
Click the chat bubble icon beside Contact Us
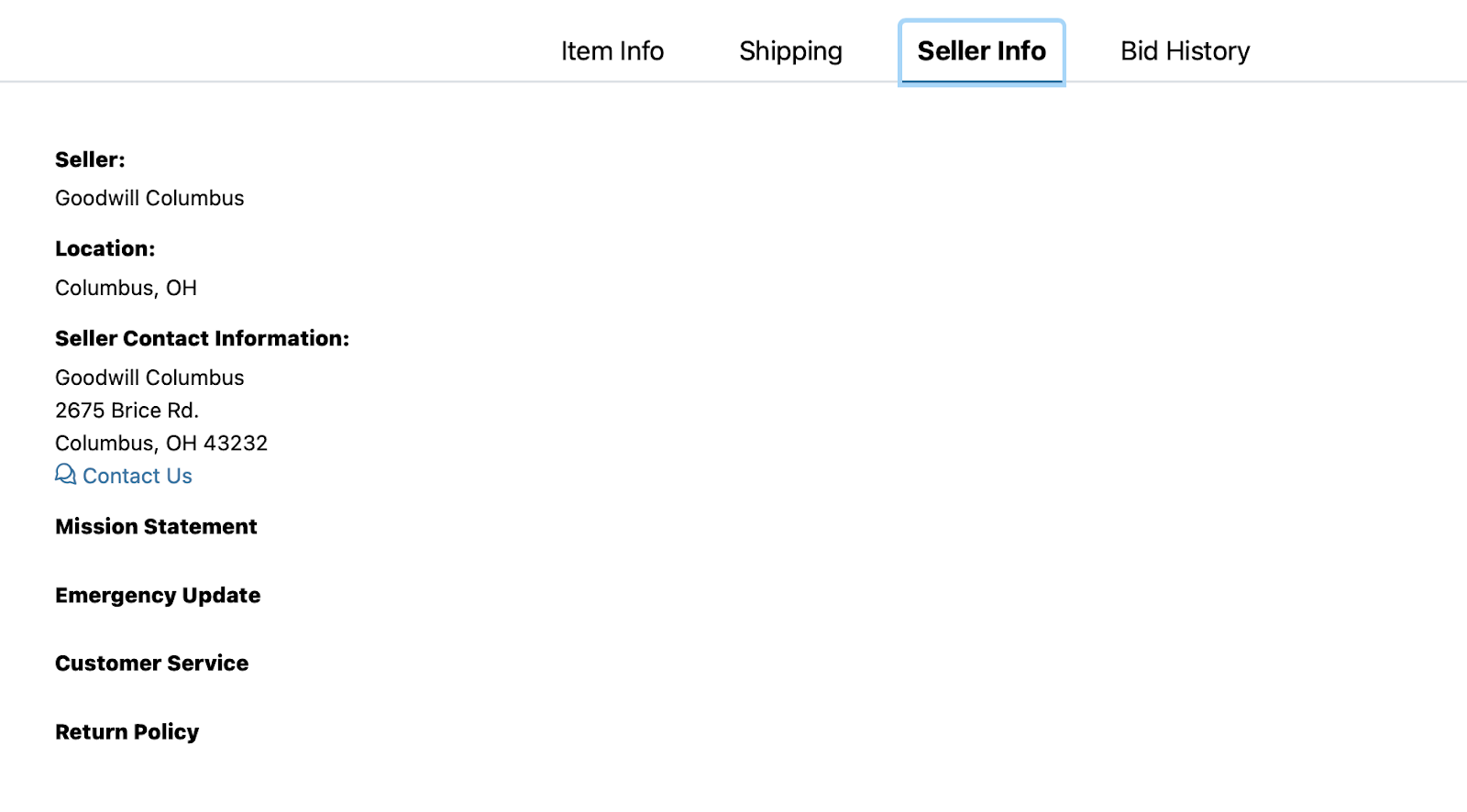click(65, 474)
